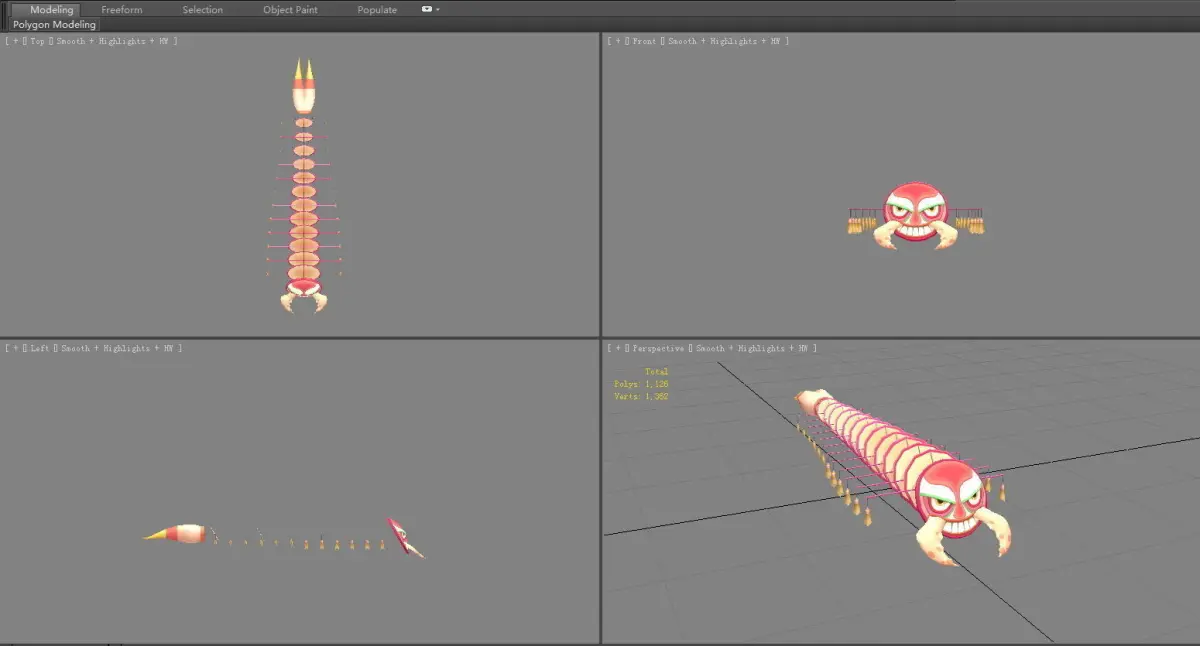The width and height of the screenshot is (1200, 646).
Task: Click the ribbon minimize toggle icon
Action: [x=427, y=9]
